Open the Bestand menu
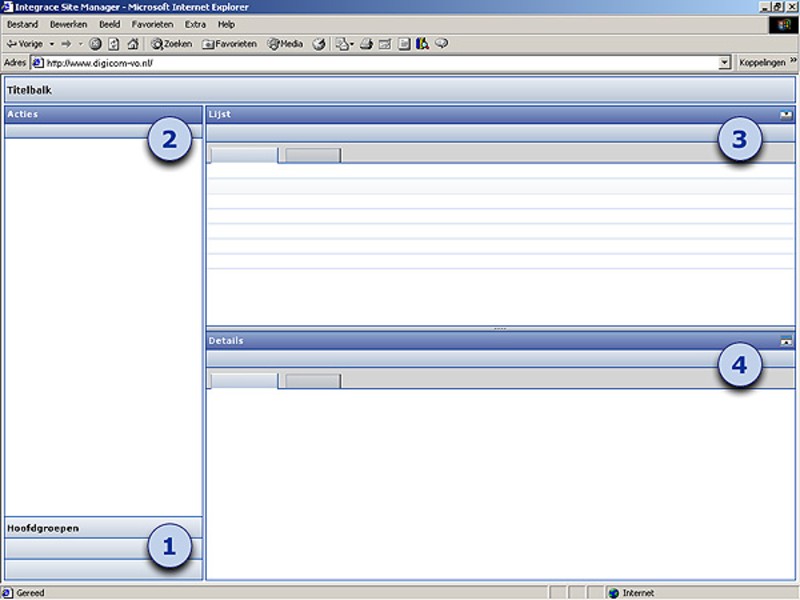The image size is (800, 600). [22, 24]
